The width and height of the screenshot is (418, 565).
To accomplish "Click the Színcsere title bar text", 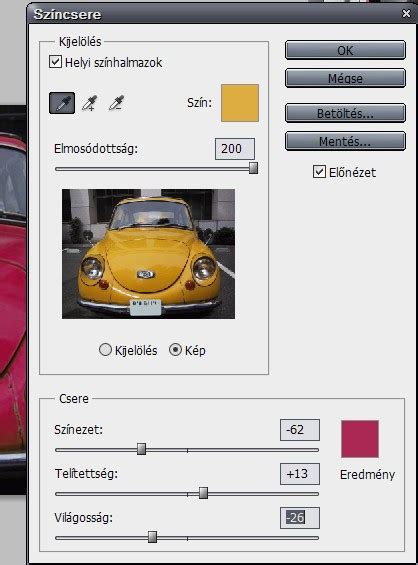I will point(67,14).
